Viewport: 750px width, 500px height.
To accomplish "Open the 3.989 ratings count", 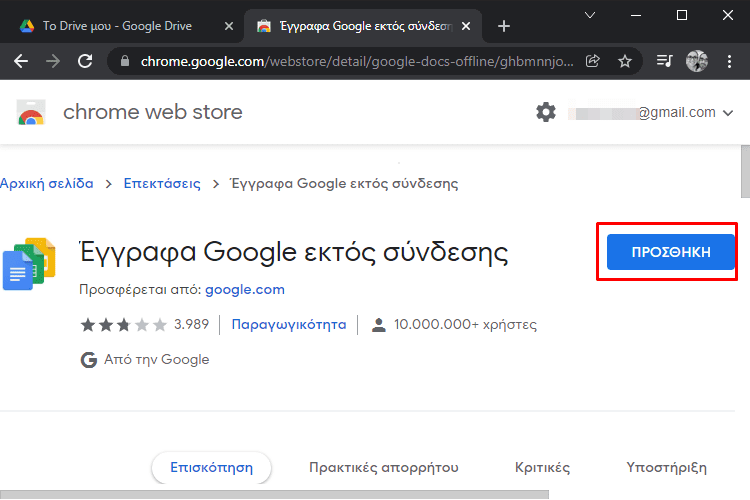I will 191,324.
